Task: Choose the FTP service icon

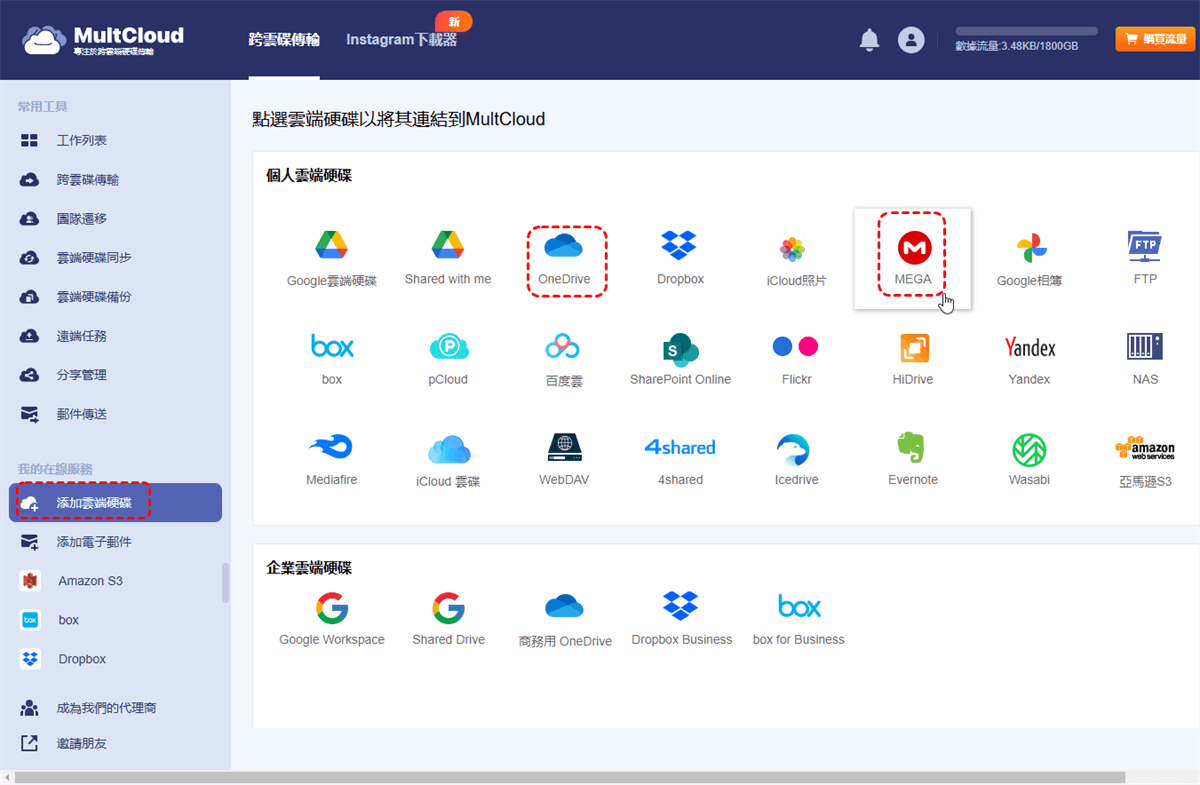Action: coord(1145,246)
